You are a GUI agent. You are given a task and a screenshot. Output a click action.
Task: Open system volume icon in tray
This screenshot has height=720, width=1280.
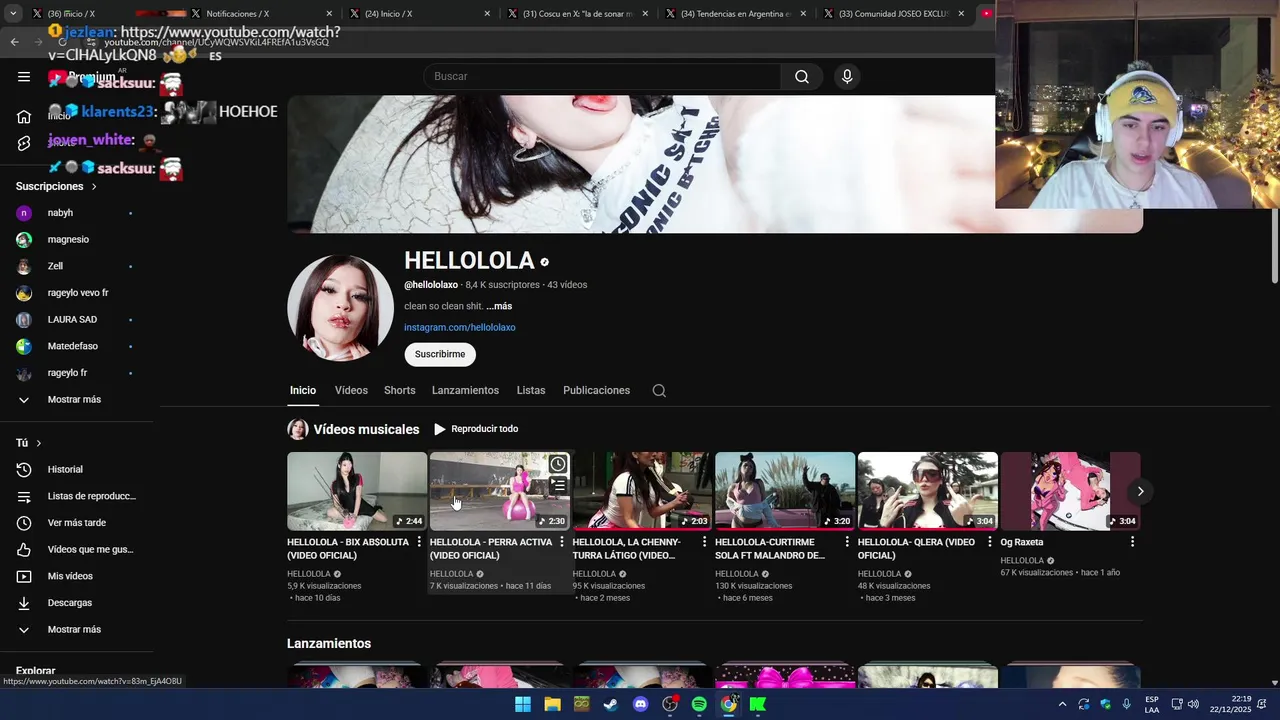point(1193,704)
